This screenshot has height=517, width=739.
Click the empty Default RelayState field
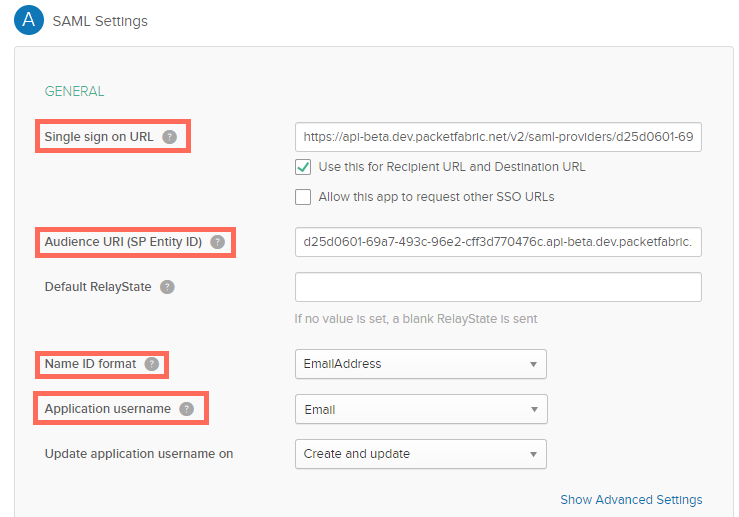click(x=498, y=287)
